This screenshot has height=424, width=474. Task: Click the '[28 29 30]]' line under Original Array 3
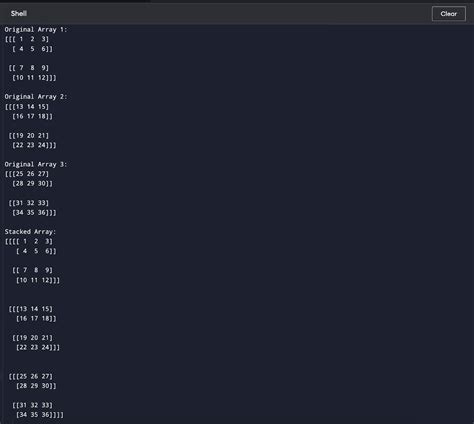32,183
